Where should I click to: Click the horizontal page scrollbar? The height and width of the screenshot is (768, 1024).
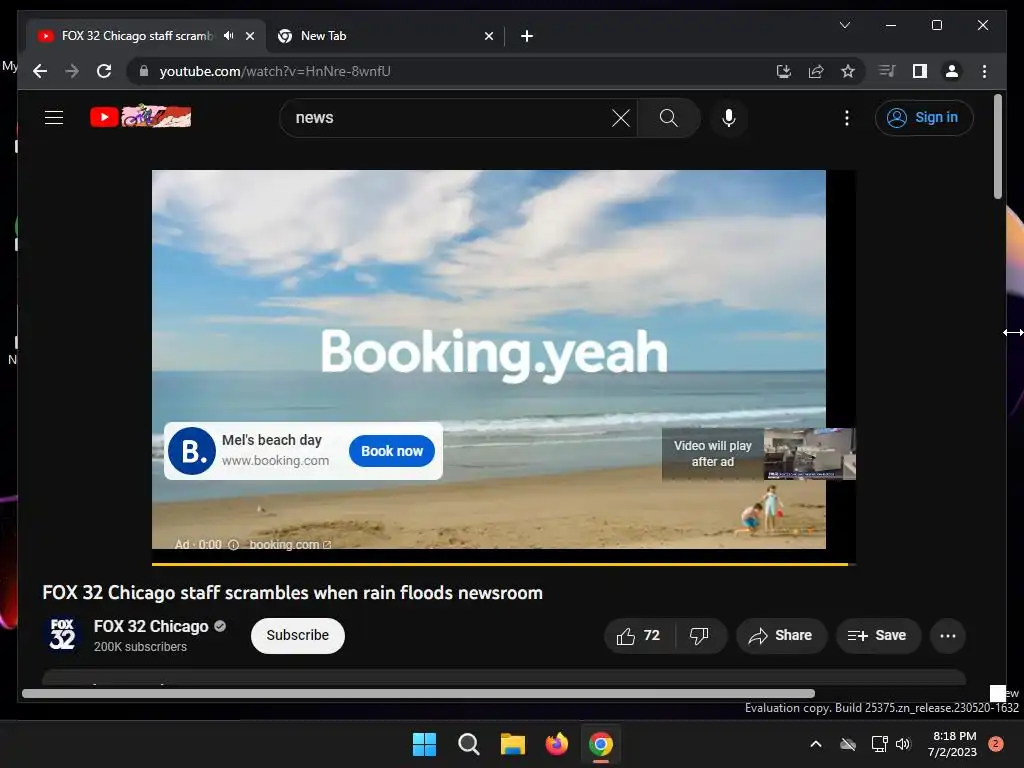pyautogui.click(x=418, y=694)
